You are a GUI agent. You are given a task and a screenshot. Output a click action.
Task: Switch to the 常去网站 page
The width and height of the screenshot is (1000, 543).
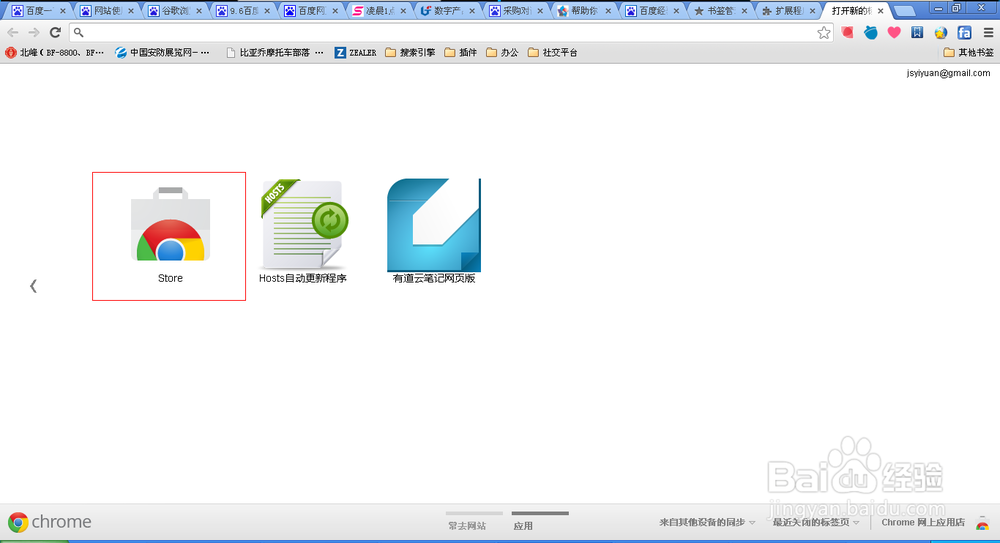[x=467, y=526]
